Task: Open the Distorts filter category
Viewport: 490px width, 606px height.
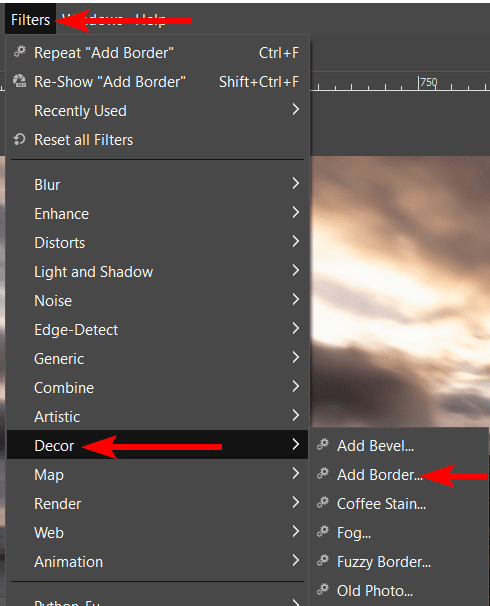Action: pyautogui.click(x=157, y=242)
